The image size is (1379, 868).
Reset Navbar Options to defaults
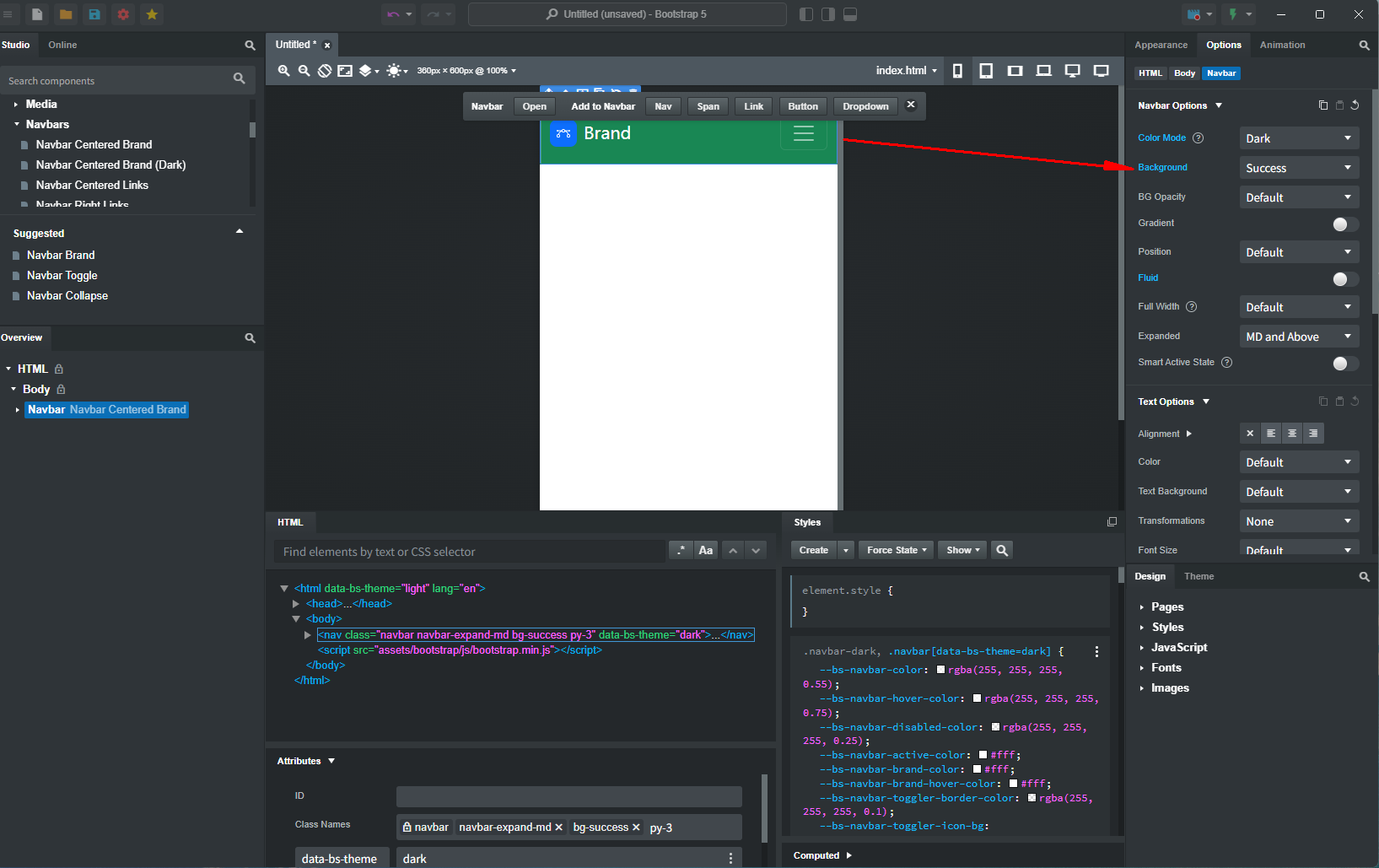tap(1355, 105)
